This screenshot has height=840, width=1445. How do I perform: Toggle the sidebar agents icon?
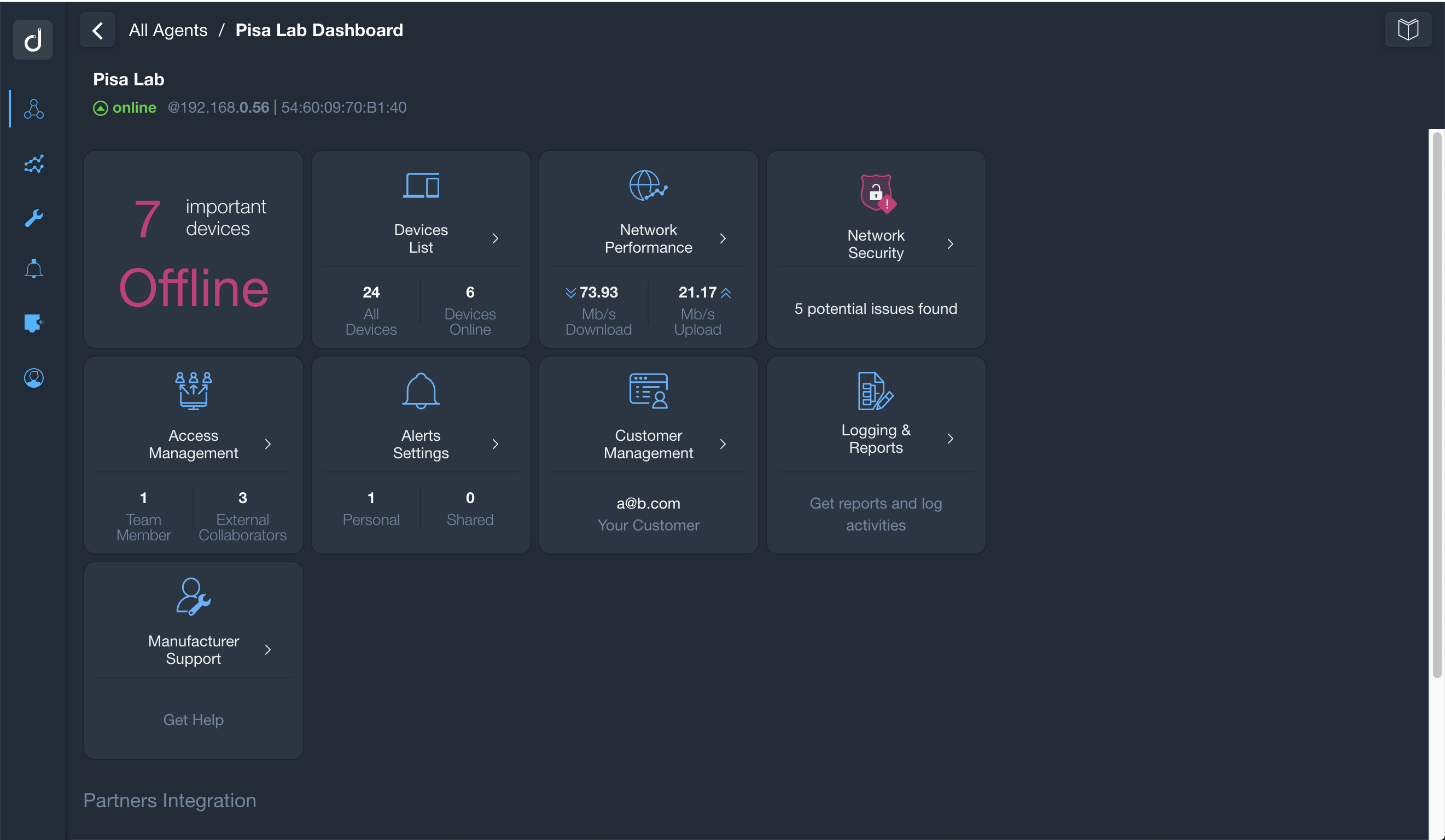(x=33, y=110)
